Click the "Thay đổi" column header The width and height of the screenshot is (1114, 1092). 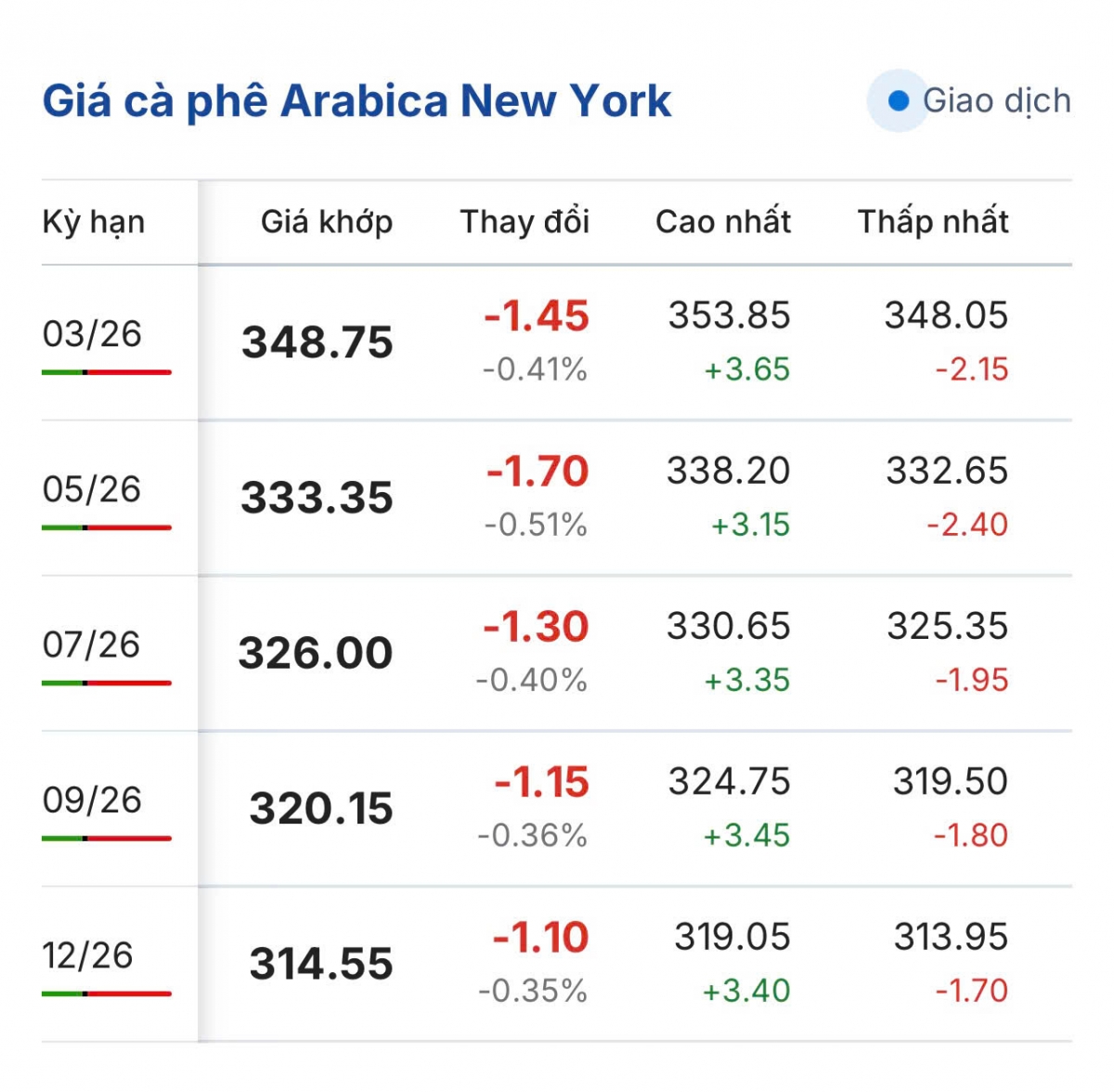tap(525, 222)
